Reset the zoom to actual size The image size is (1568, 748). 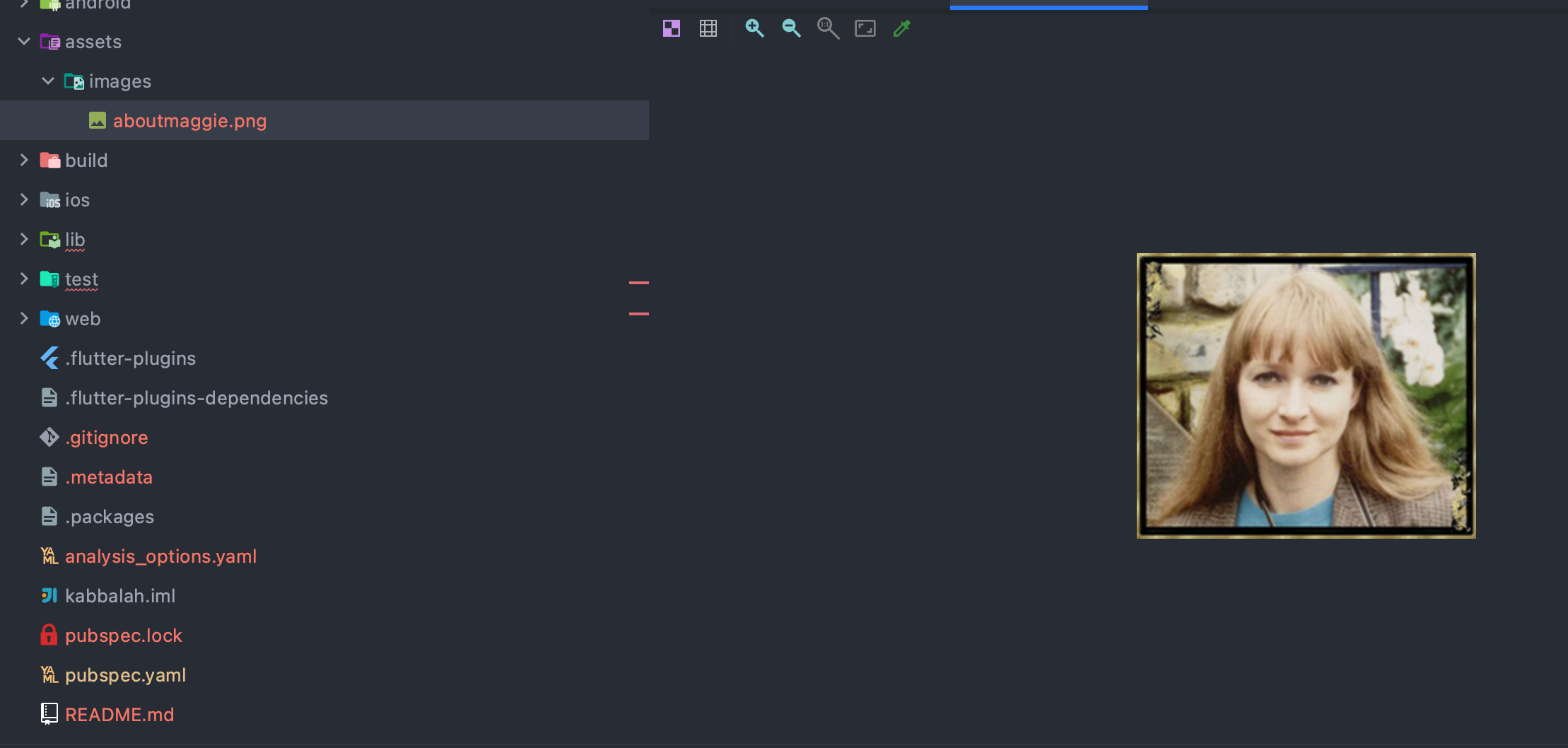click(828, 28)
